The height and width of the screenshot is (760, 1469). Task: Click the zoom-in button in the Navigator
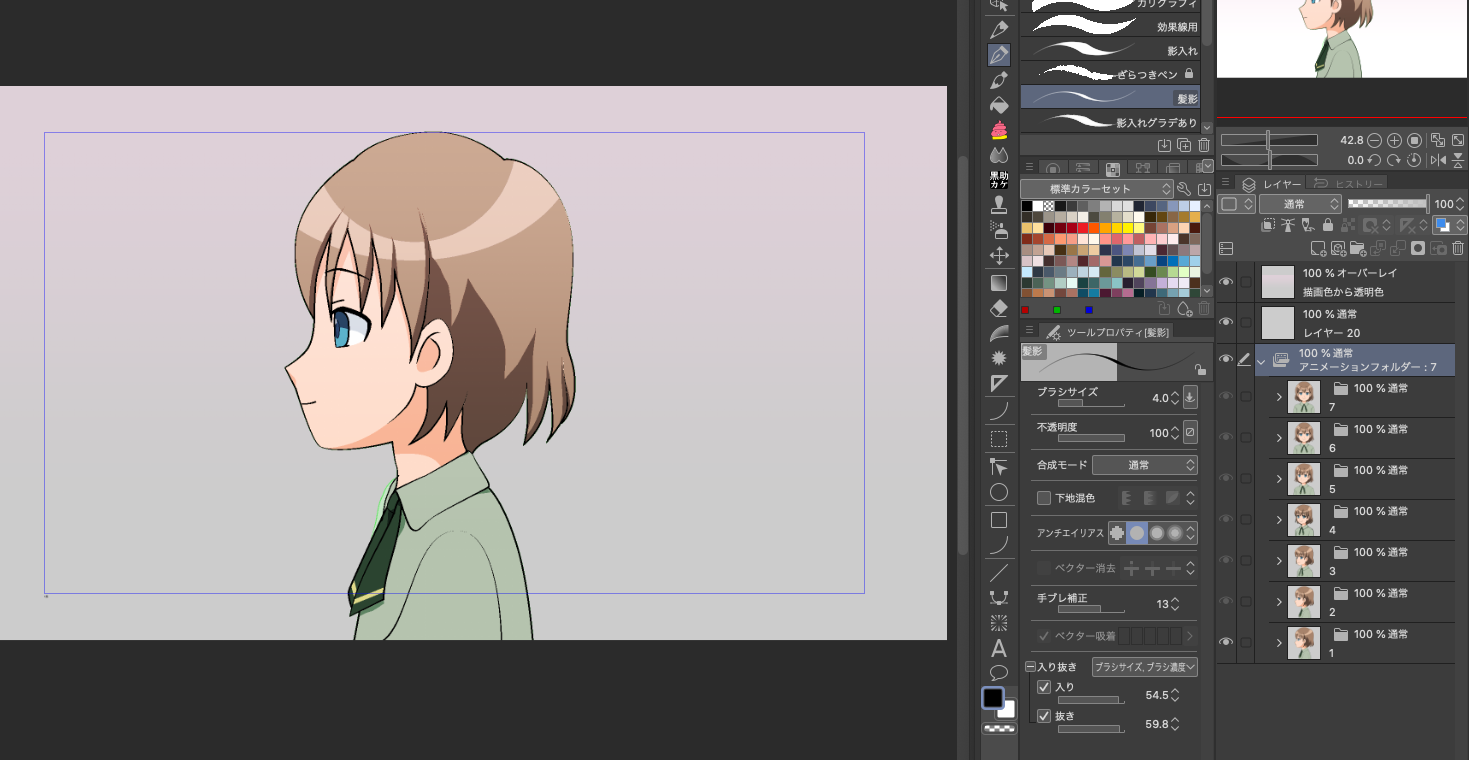pyautogui.click(x=1394, y=140)
